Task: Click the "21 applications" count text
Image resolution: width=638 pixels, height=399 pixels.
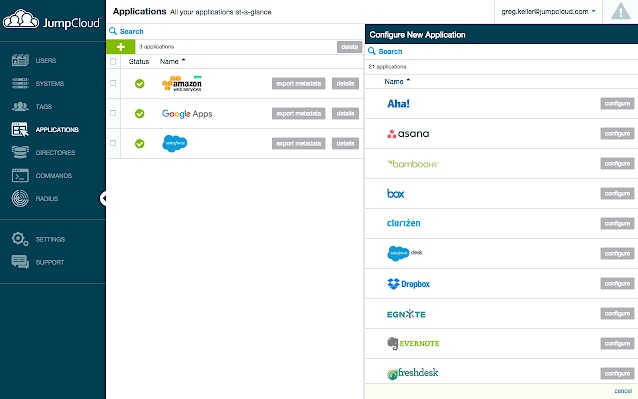Action: point(387,67)
